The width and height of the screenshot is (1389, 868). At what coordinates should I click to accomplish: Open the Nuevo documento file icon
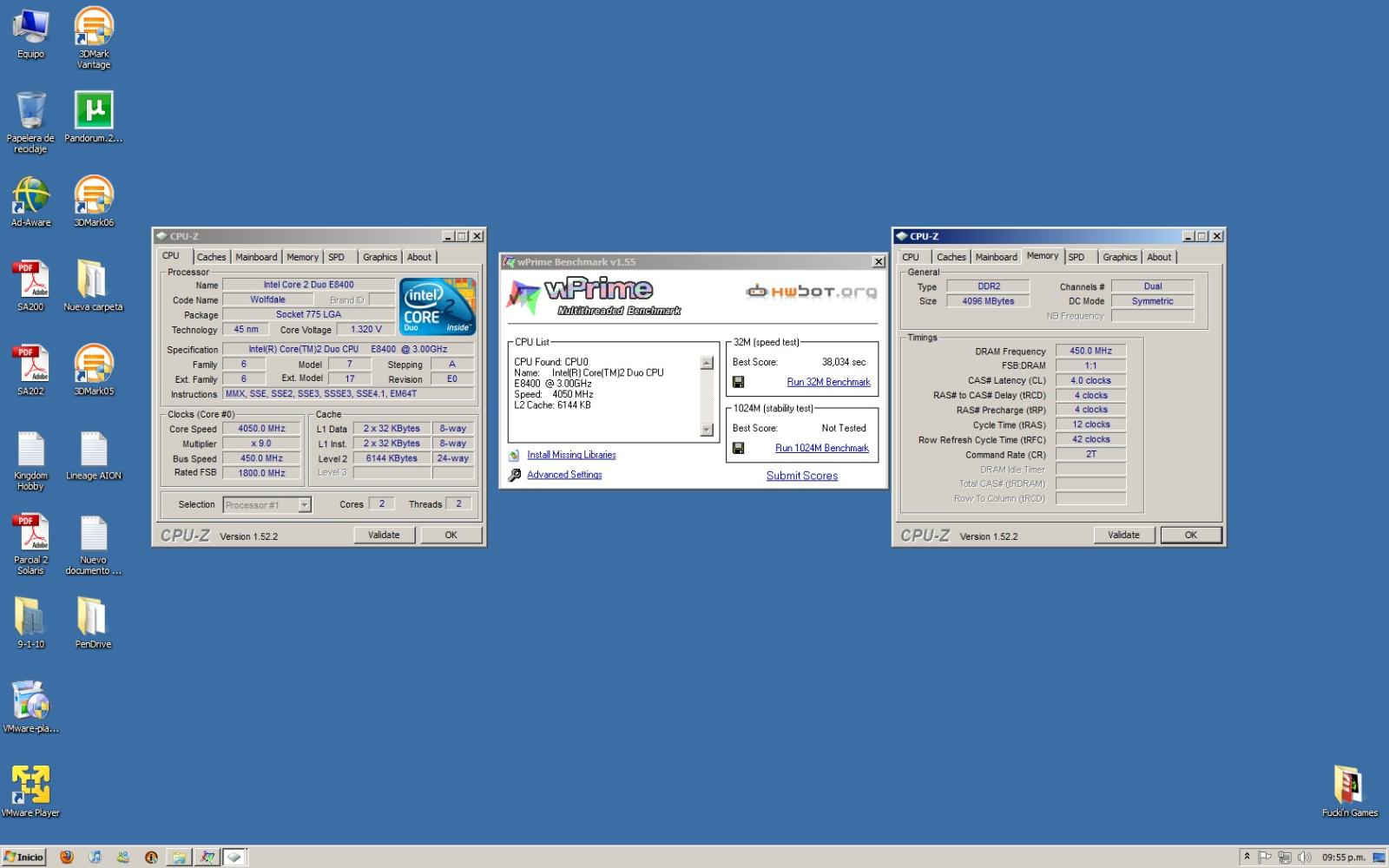(93, 544)
